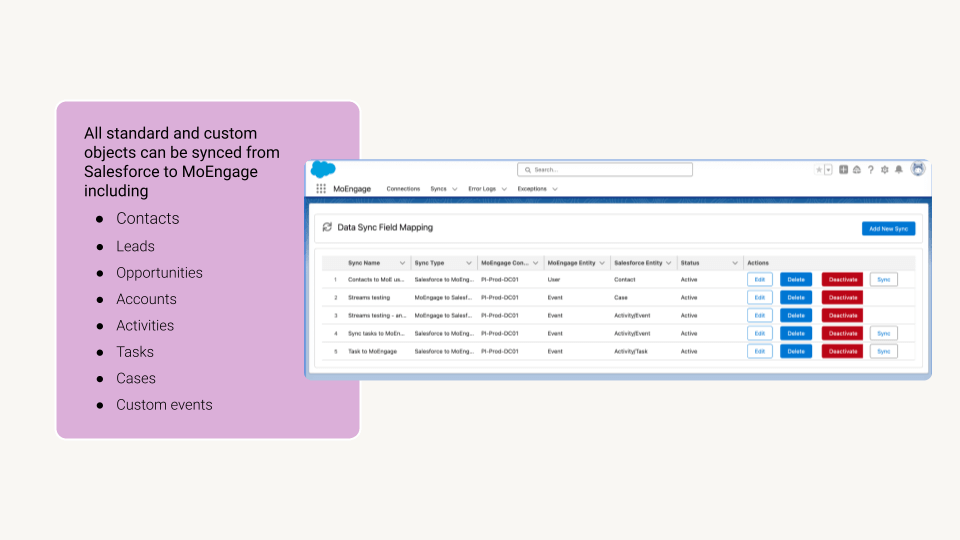This screenshot has height=540, width=960.
Task: Run Sync for Contacts to MoE row
Action: tap(883, 279)
